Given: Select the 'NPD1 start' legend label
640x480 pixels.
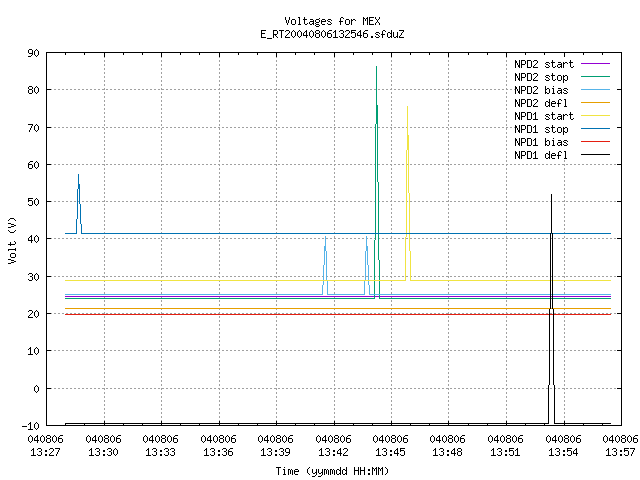Looking at the screenshot, I should (544, 116).
